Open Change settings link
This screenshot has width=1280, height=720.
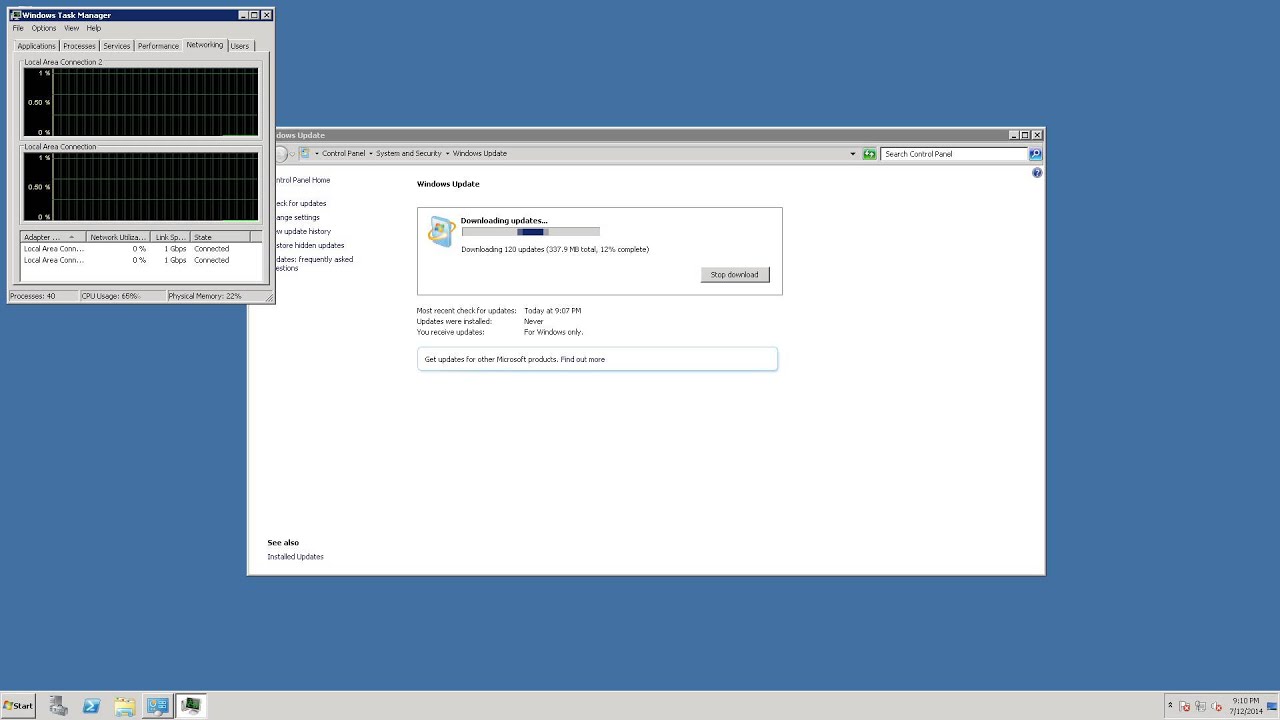(298, 217)
